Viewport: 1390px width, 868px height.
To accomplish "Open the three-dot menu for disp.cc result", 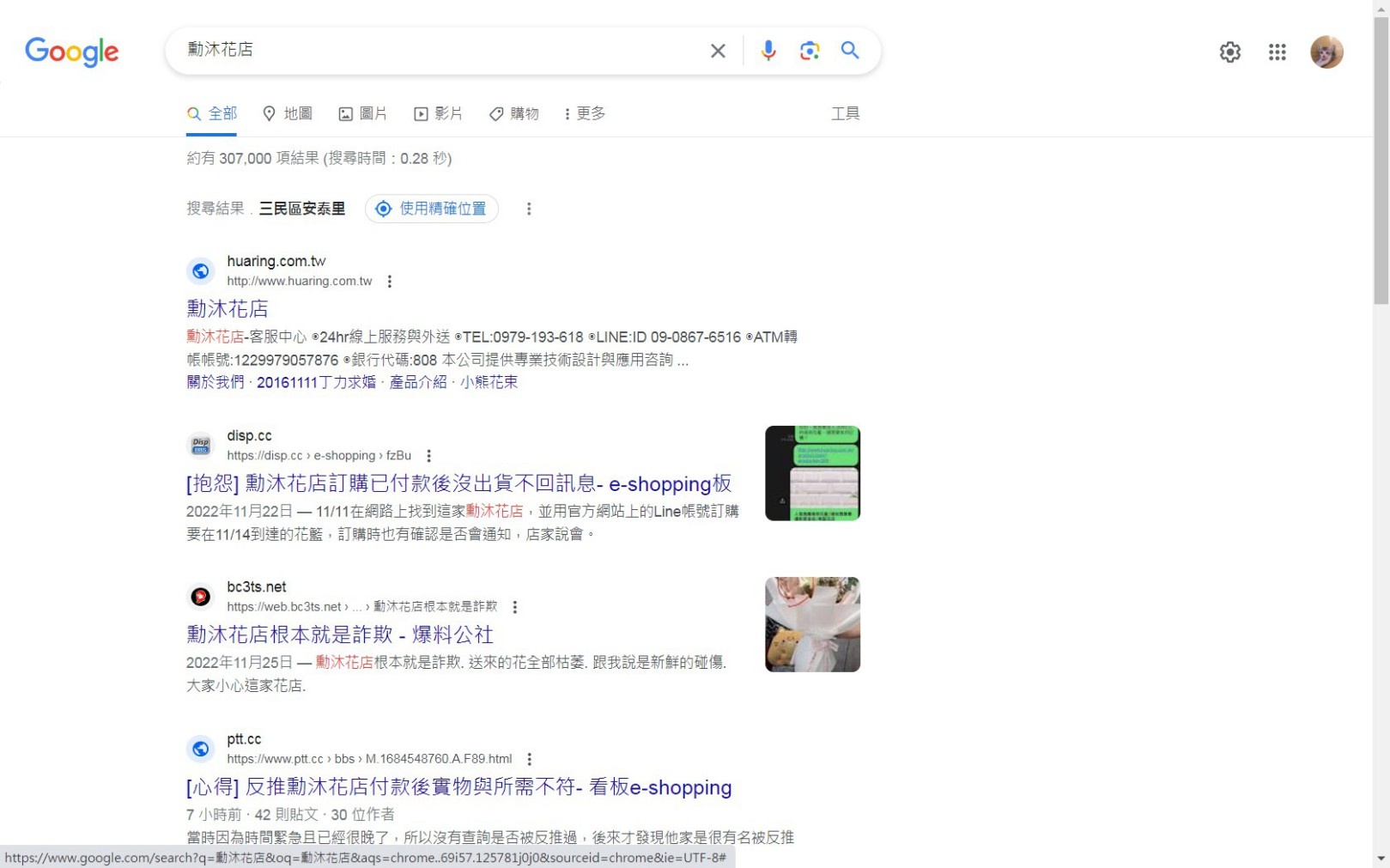I will [x=428, y=456].
